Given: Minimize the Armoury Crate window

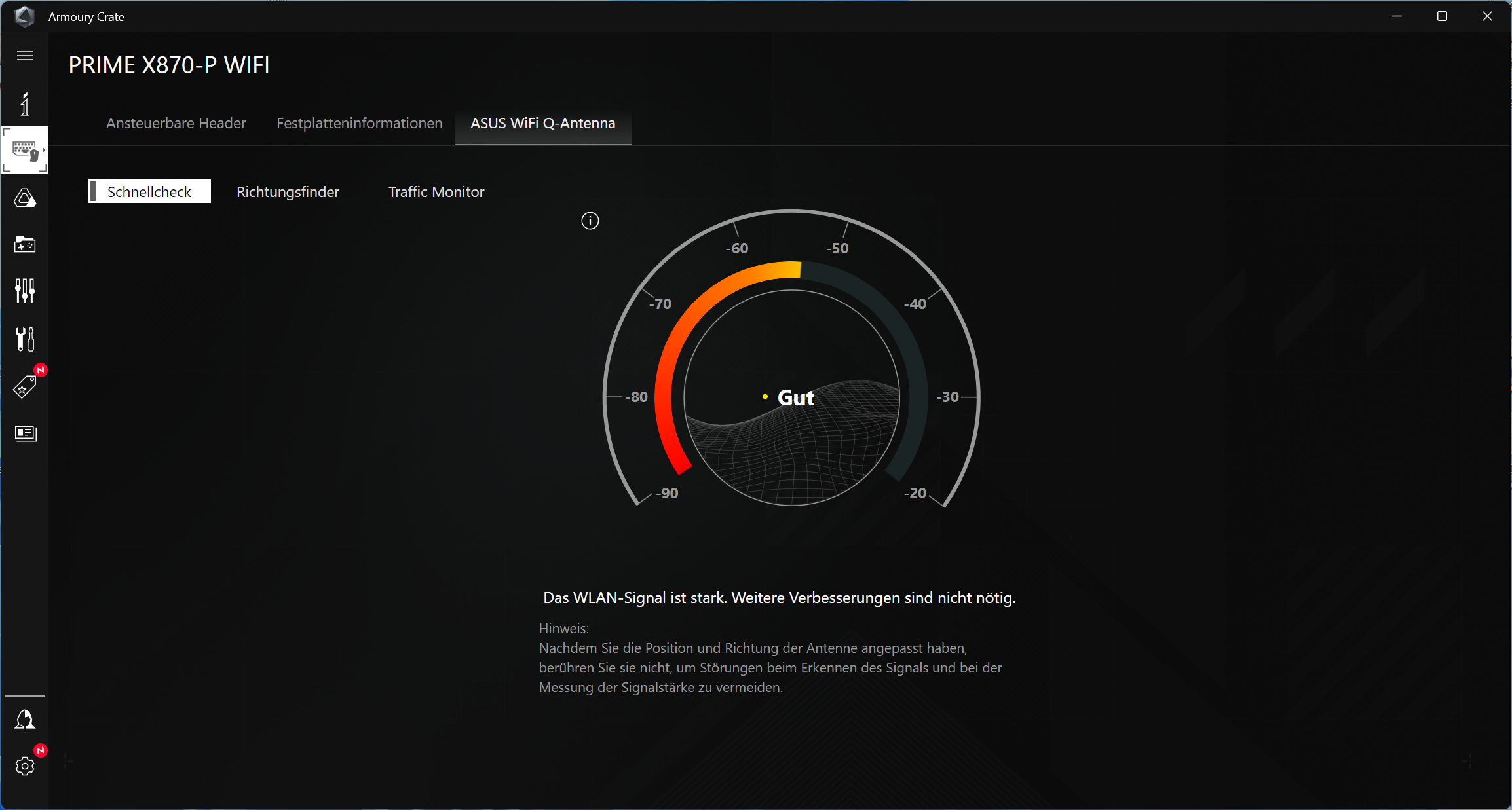Looking at the screenshot, I should (1397, 16).
